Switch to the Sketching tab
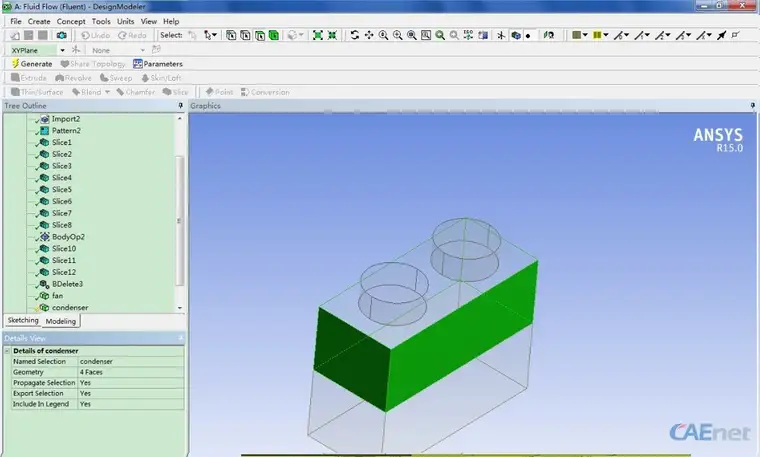 tap(23, 320)
